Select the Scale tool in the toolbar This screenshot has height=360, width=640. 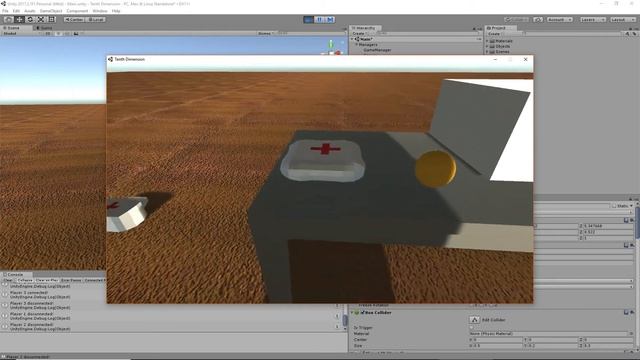41,19
